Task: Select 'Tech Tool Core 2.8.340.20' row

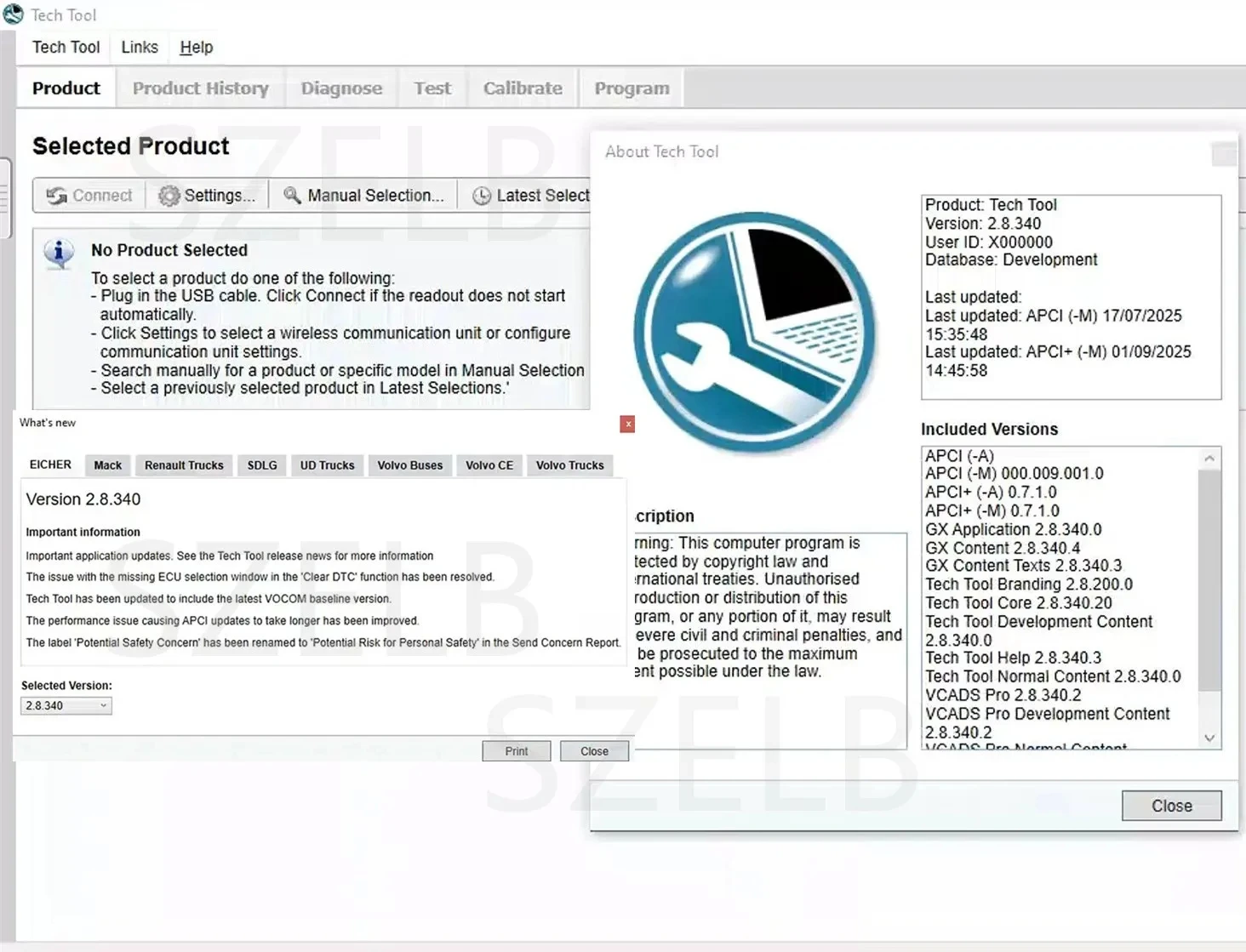Action: [x=1019, y=603]
